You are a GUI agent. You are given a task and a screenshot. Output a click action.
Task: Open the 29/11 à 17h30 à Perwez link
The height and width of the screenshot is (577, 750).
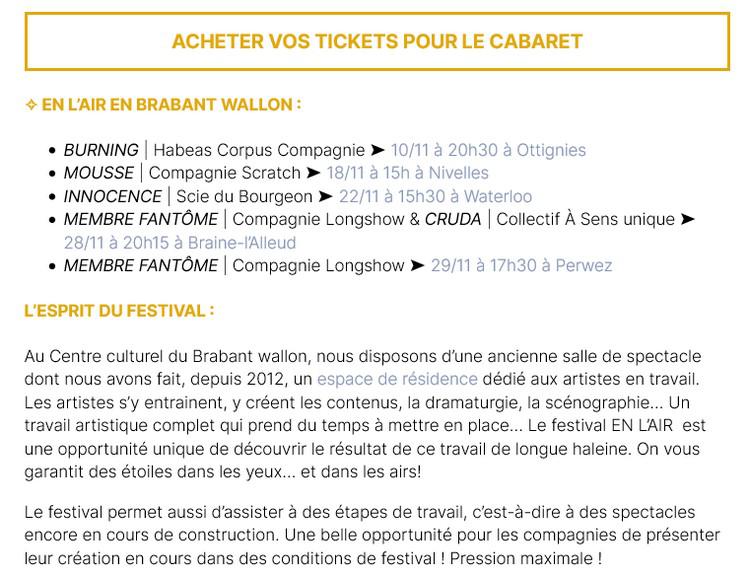coord(520,266)
